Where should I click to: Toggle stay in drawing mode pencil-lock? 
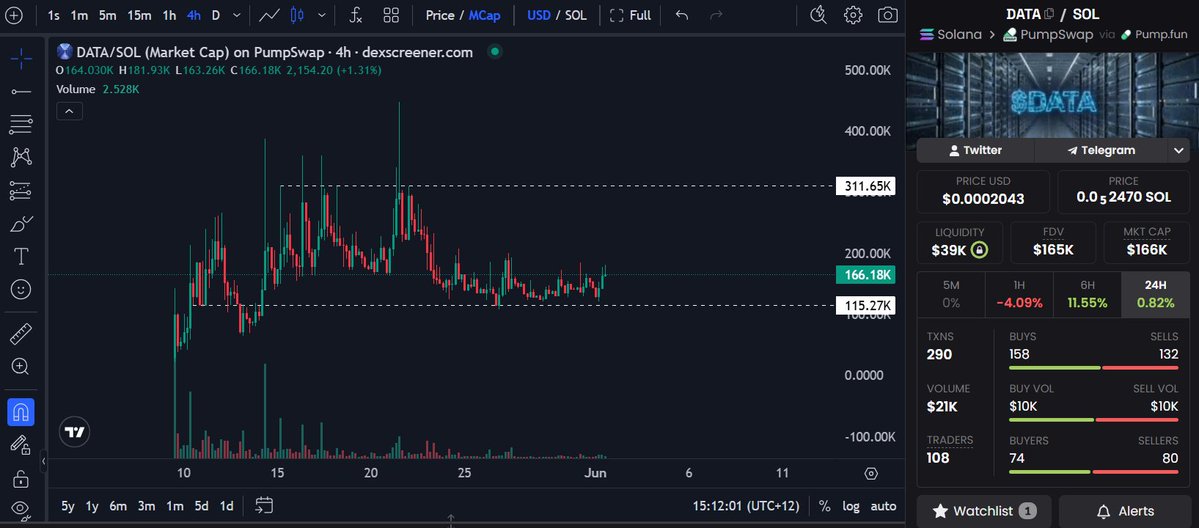click(21, 445)
